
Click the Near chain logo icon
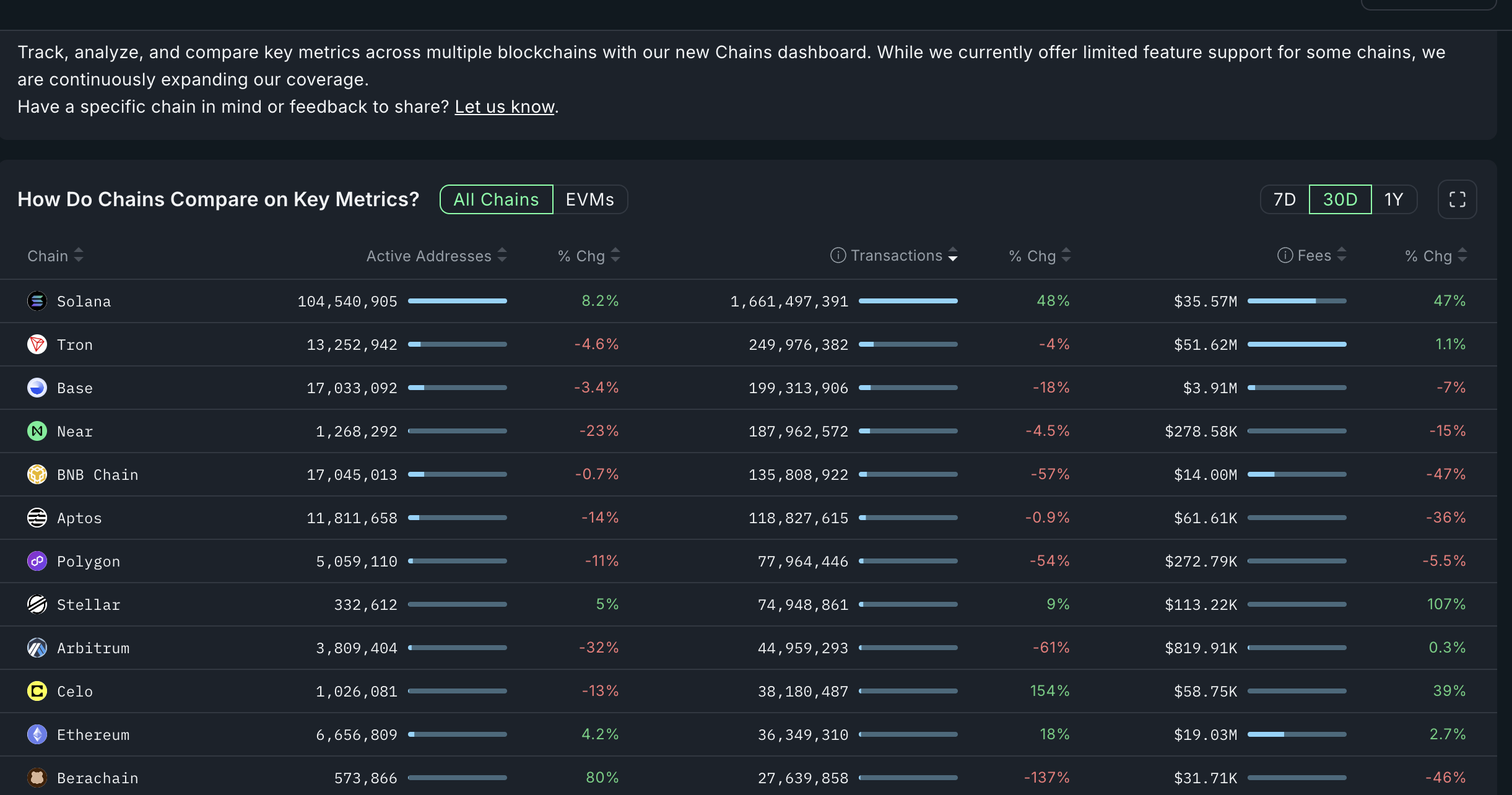[x=37, y=431]
